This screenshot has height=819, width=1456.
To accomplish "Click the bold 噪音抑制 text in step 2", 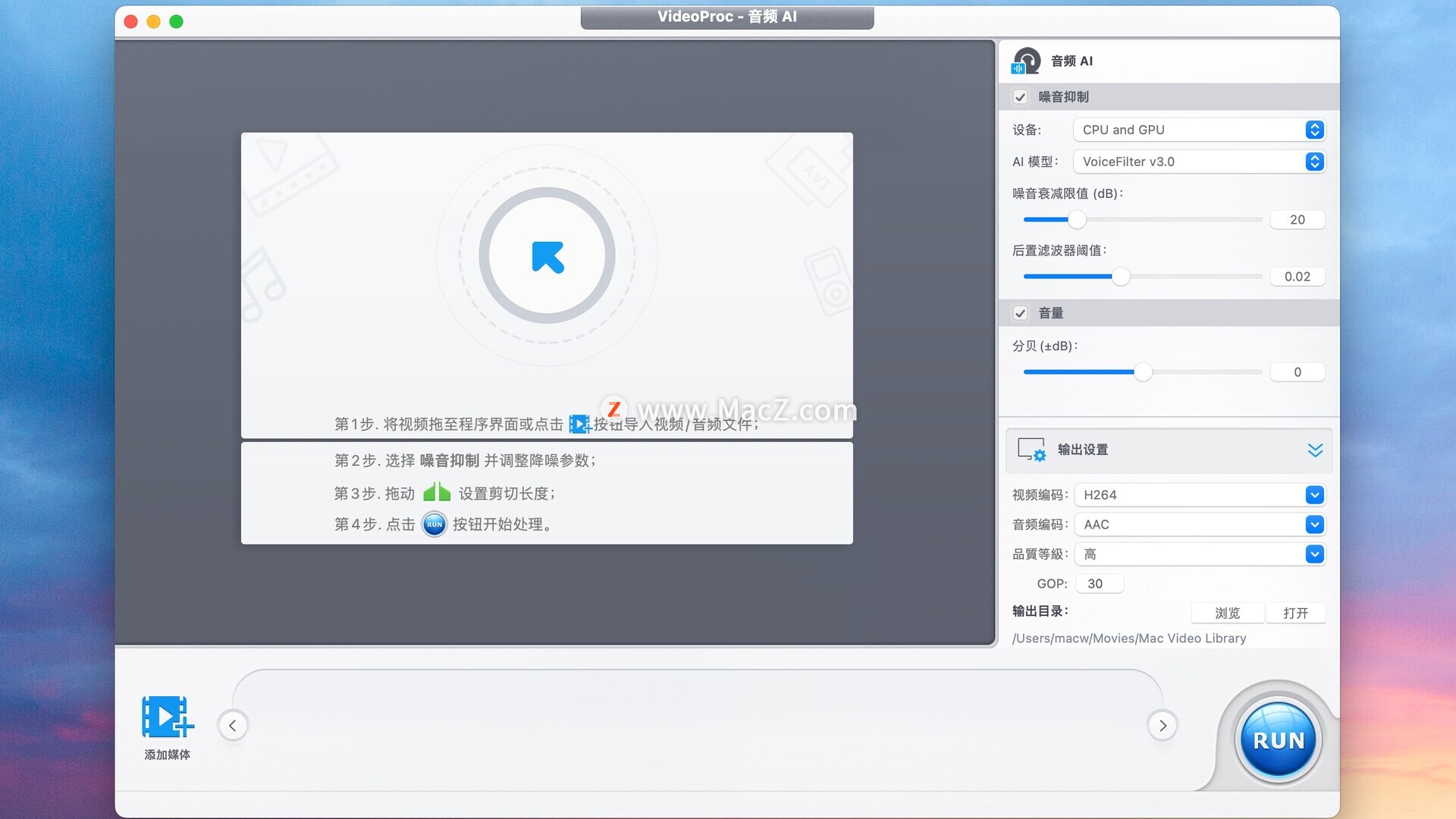I will (x=450, y=460).
